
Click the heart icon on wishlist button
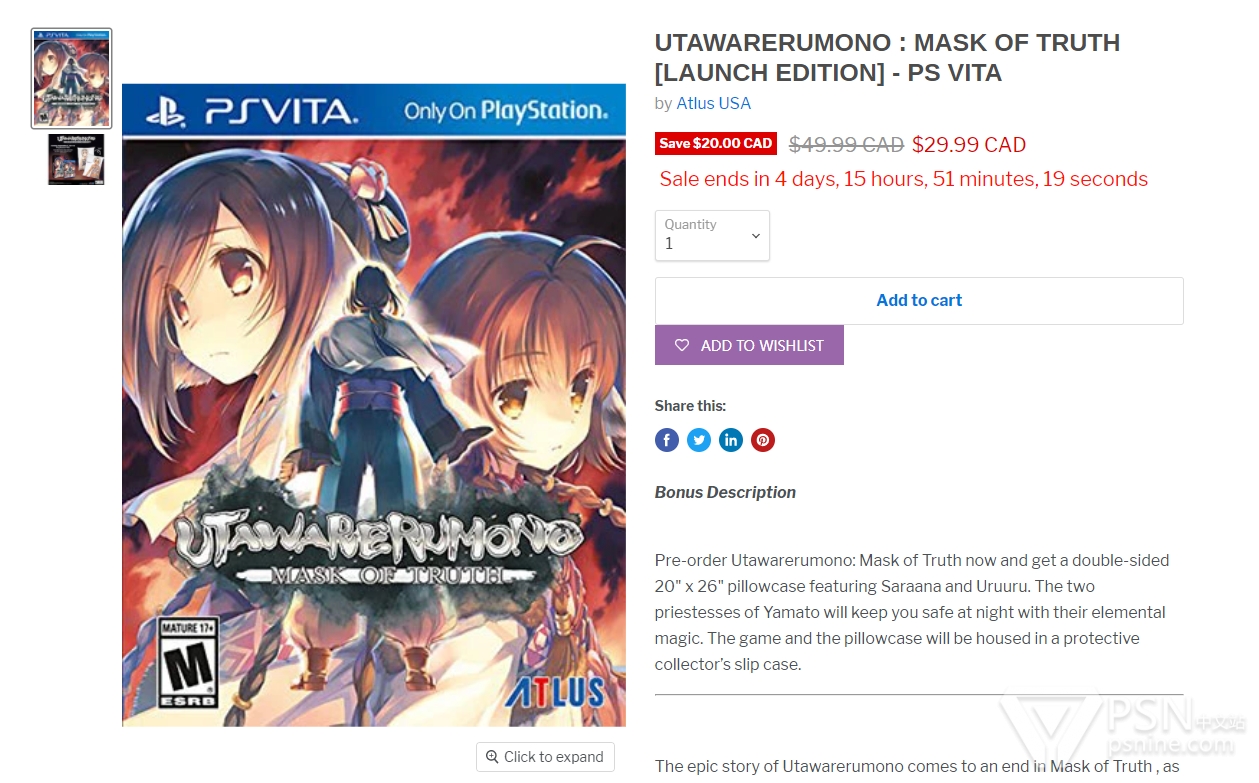[x=682, y=345]
